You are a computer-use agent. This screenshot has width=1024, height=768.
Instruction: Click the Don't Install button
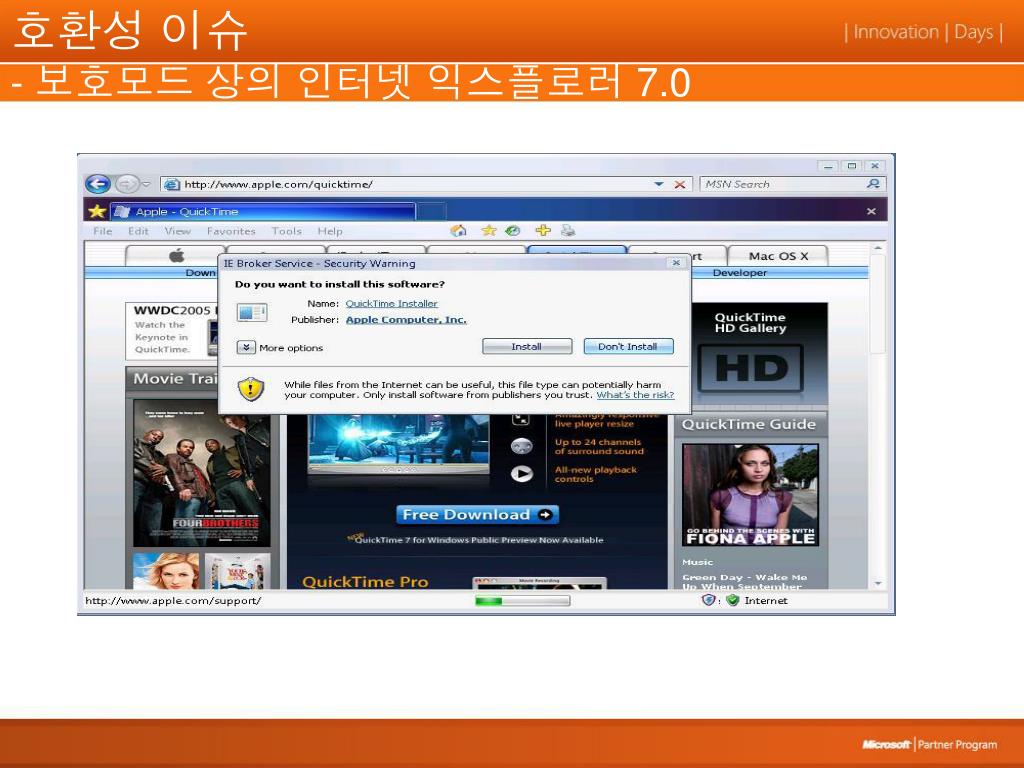point(628,347)
